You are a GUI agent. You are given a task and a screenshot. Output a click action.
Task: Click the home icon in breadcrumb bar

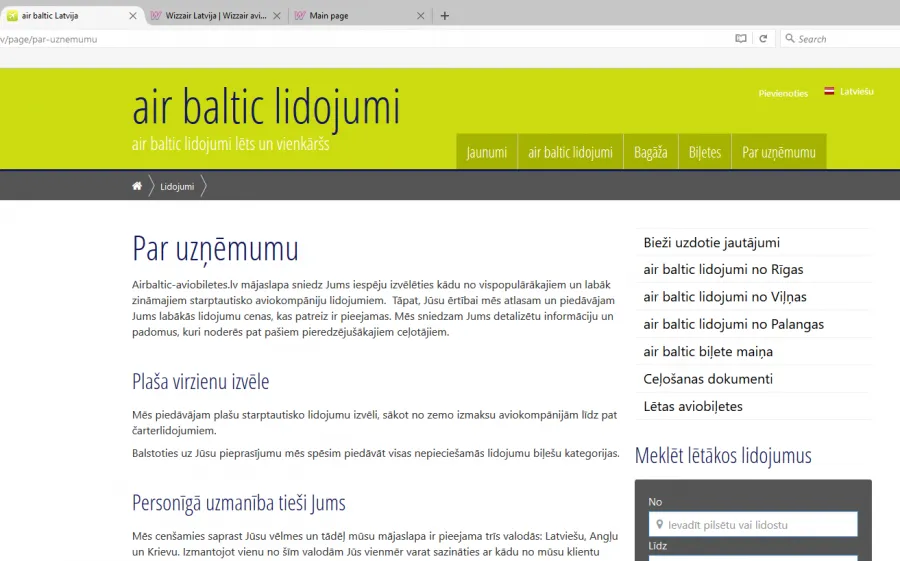pyautogui.click(x=137, y=186)
